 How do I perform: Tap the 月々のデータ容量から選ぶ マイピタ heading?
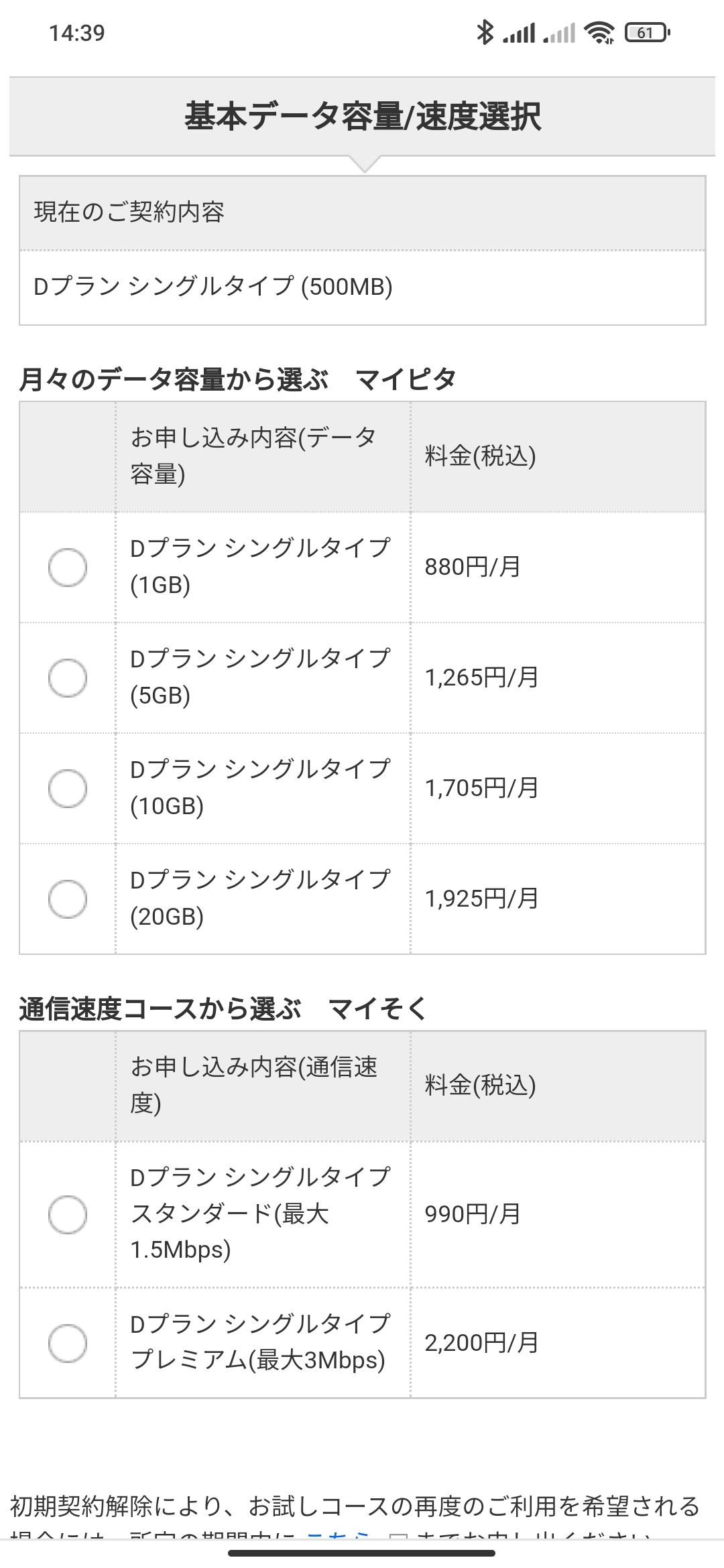click(x=238, y=379)
